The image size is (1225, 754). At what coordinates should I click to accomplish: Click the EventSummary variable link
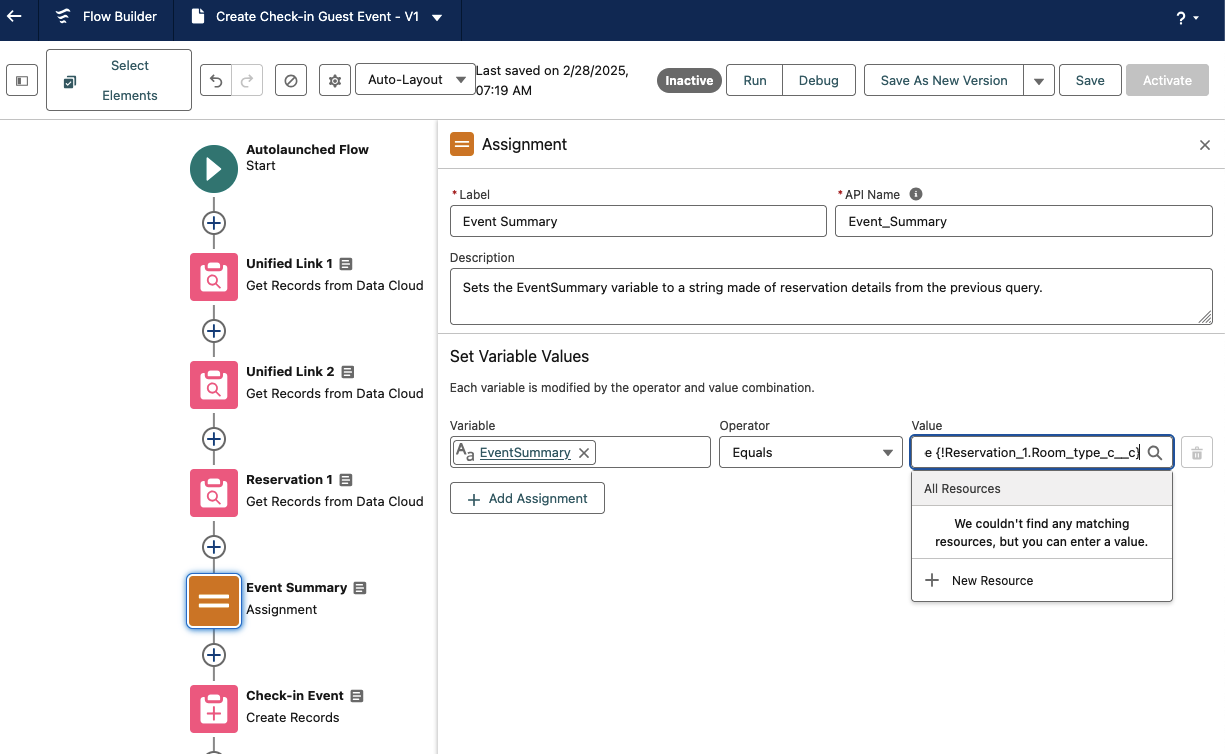(x=525, y=453)
